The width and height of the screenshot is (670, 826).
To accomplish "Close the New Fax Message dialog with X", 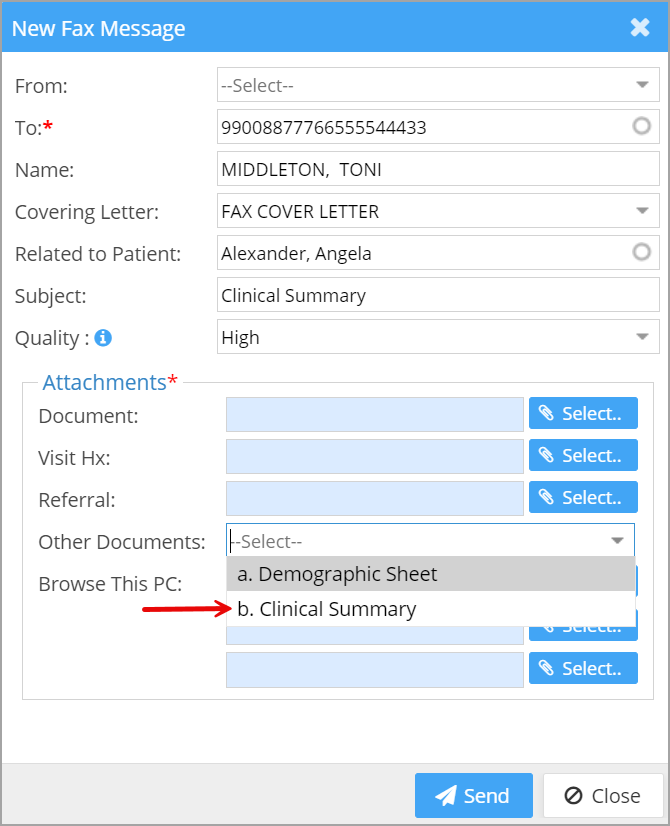I will coord(640,28).
